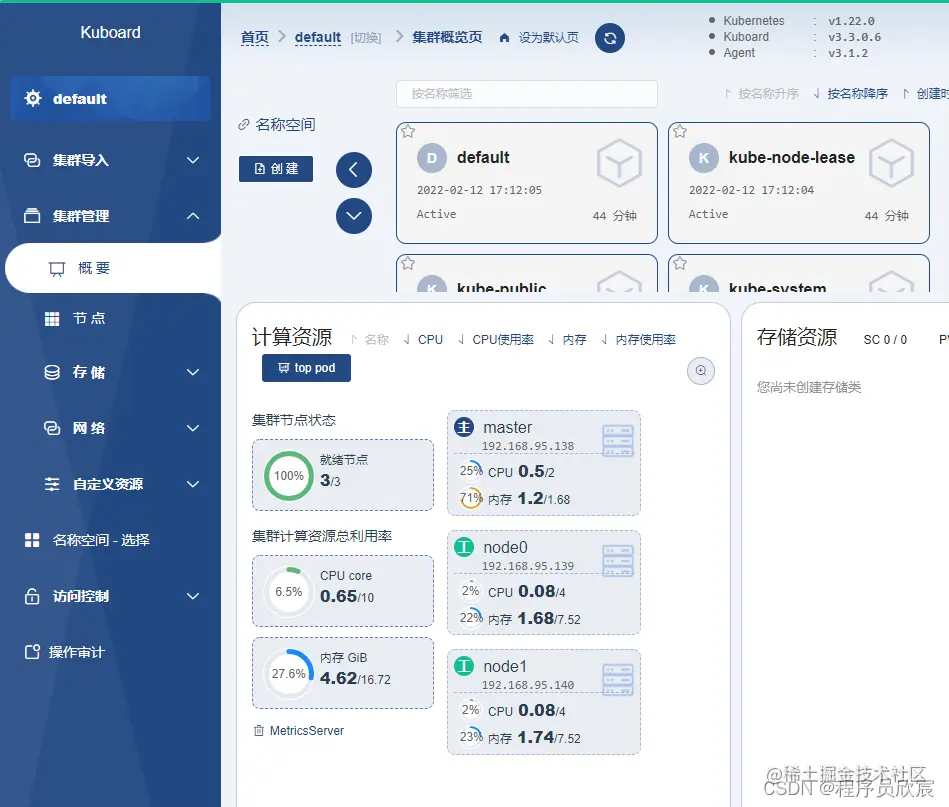Sort compute nodes by 名称
This screenshot has height=807, width=949.
pos(370,340)
